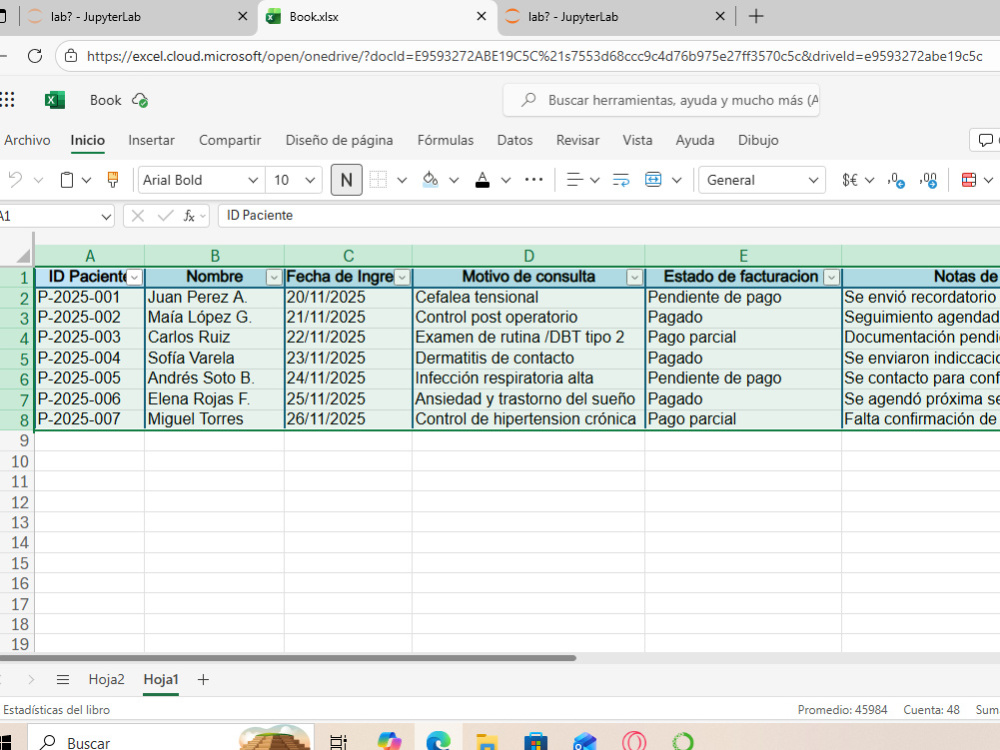This screenshot has height=750, width=1000.
Task: Click the Cancel X formula bar icon
Action: (138, 216)
